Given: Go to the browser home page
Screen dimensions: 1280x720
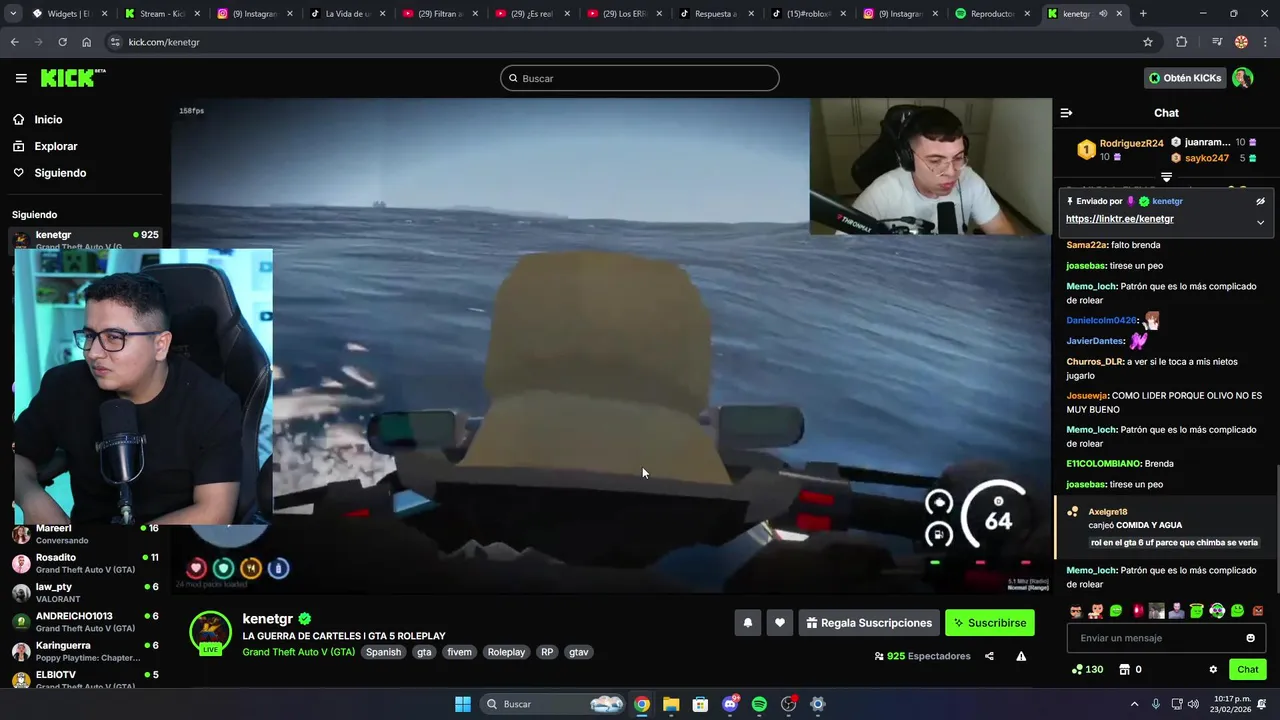Looking at the screenshot, I should click(86, 42).
